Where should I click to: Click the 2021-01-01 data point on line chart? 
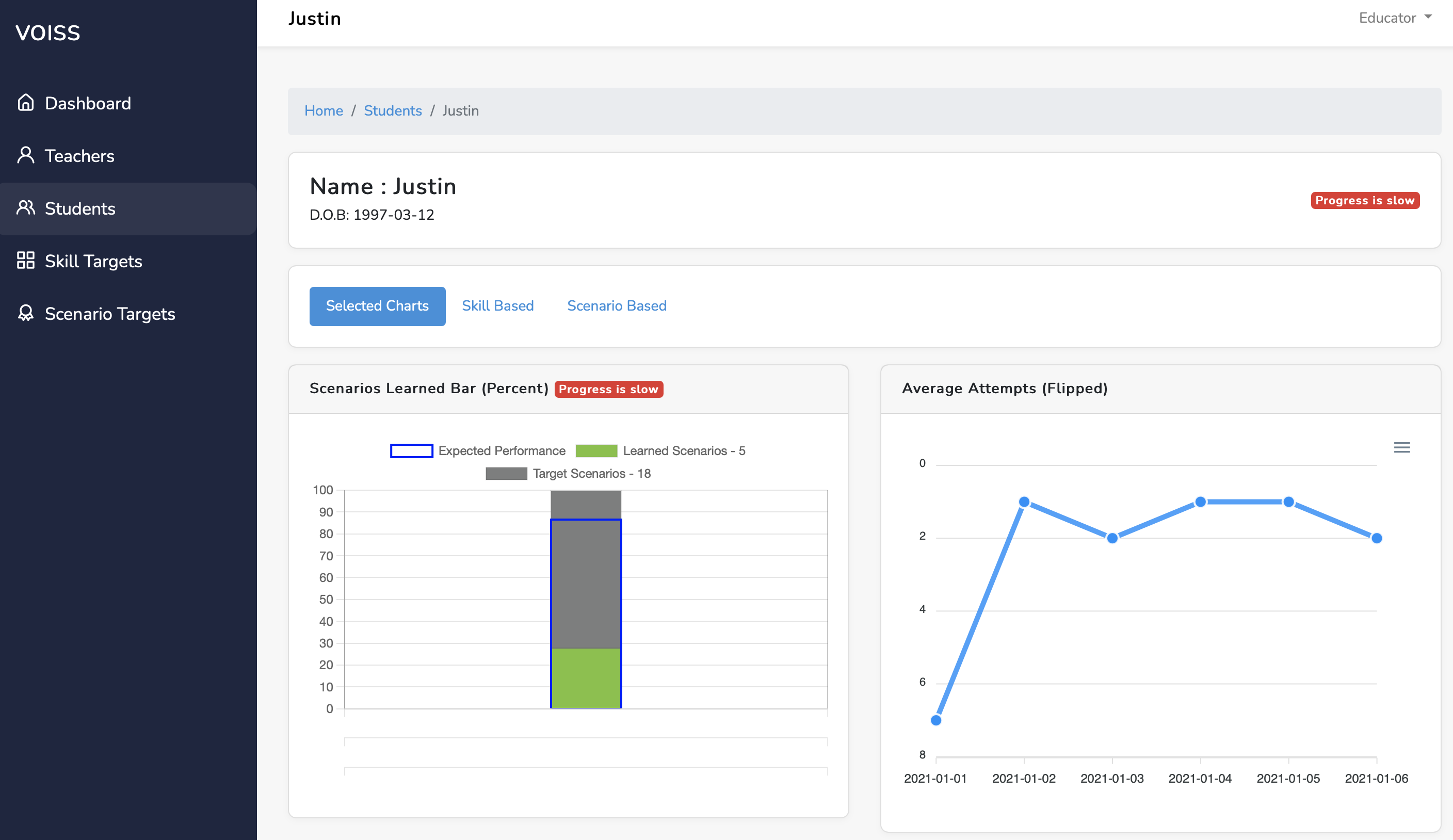[x=936, y=720]
